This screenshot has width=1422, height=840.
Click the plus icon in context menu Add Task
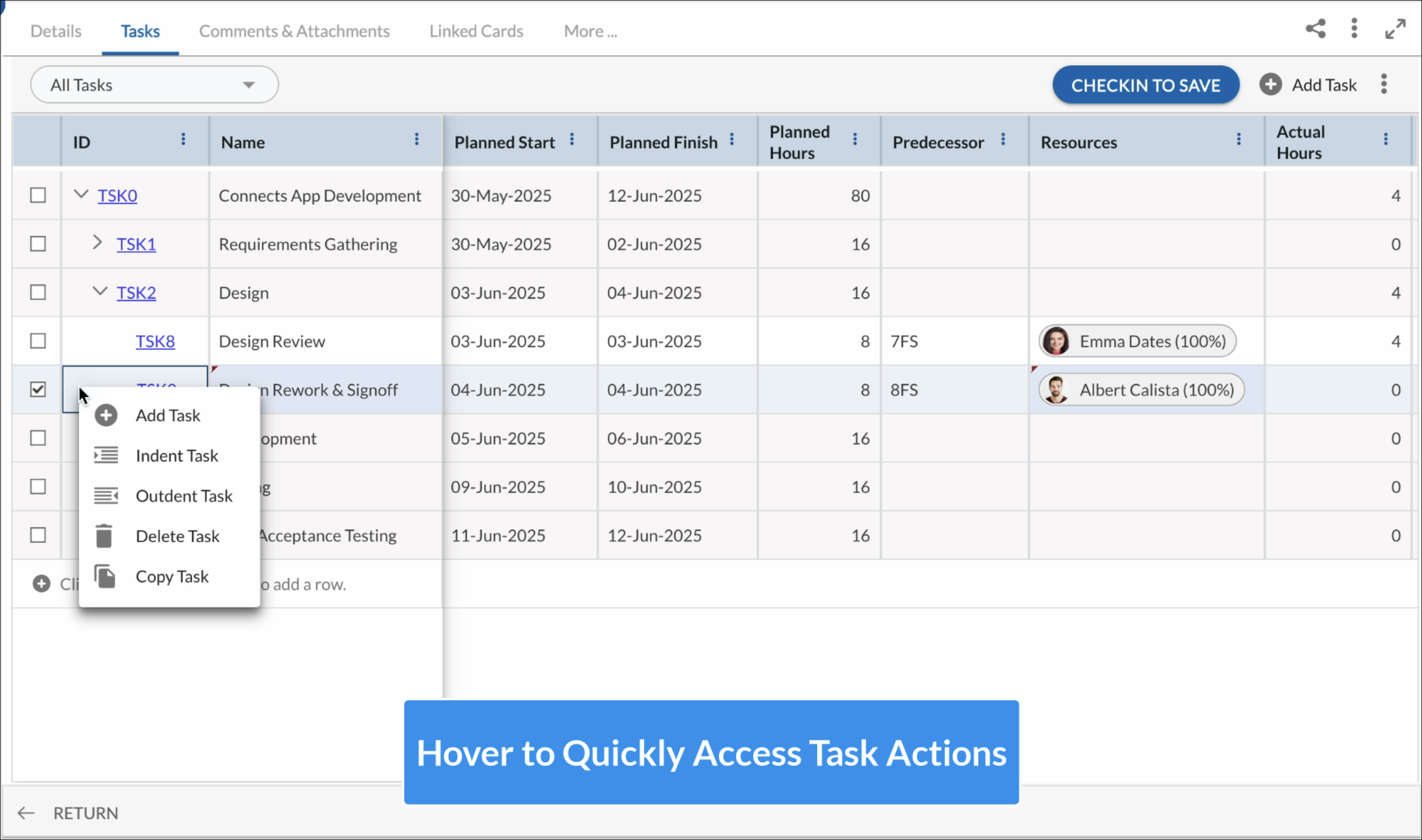click(x=106, y=415)
